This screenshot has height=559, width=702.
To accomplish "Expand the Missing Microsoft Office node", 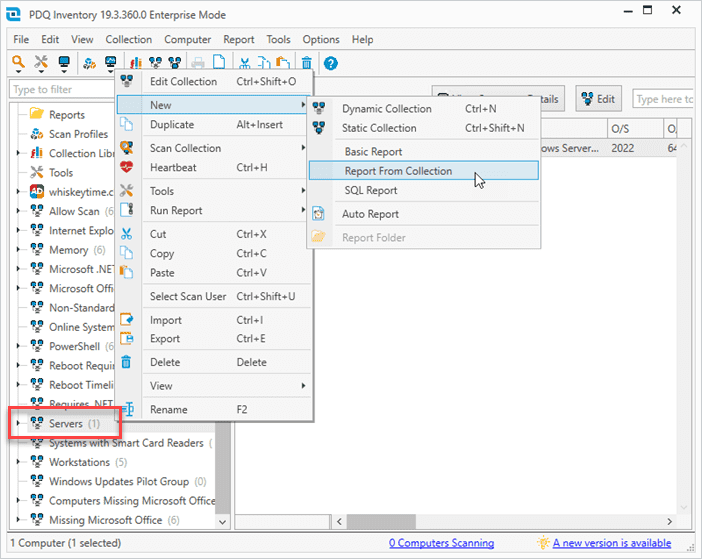I will [18, 520].
